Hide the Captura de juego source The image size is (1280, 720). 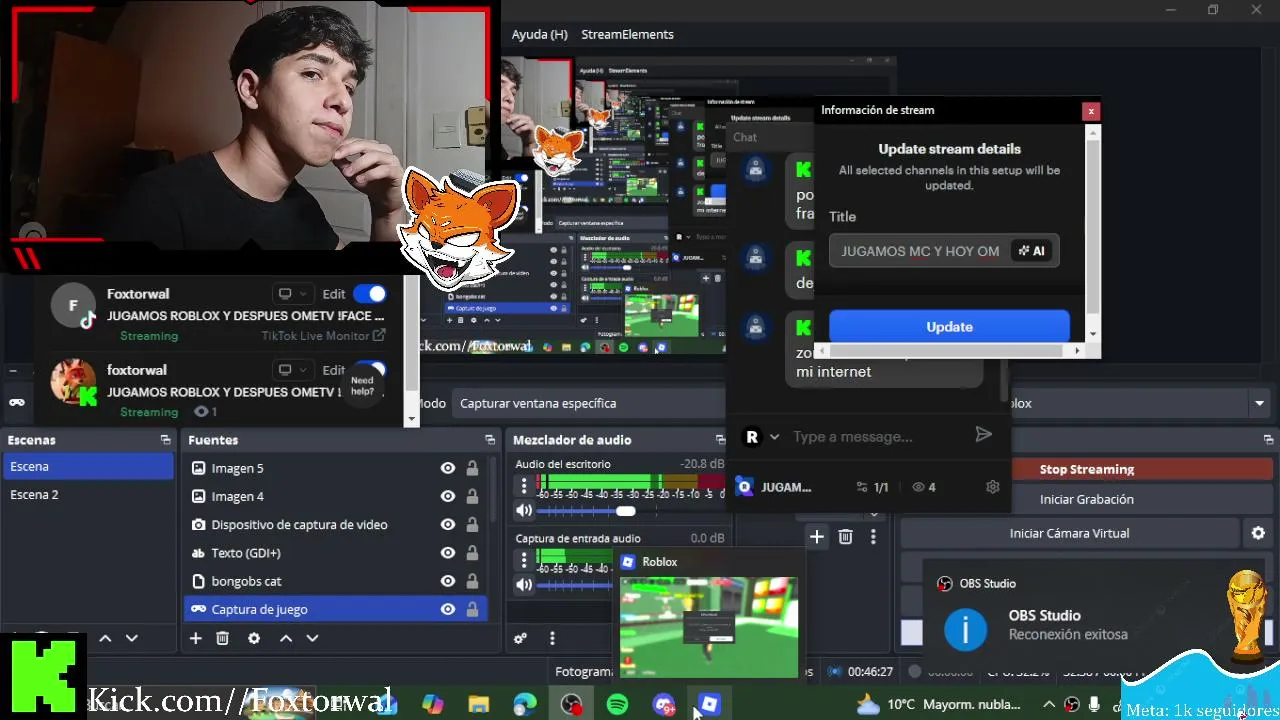click(x=448, y=609)
